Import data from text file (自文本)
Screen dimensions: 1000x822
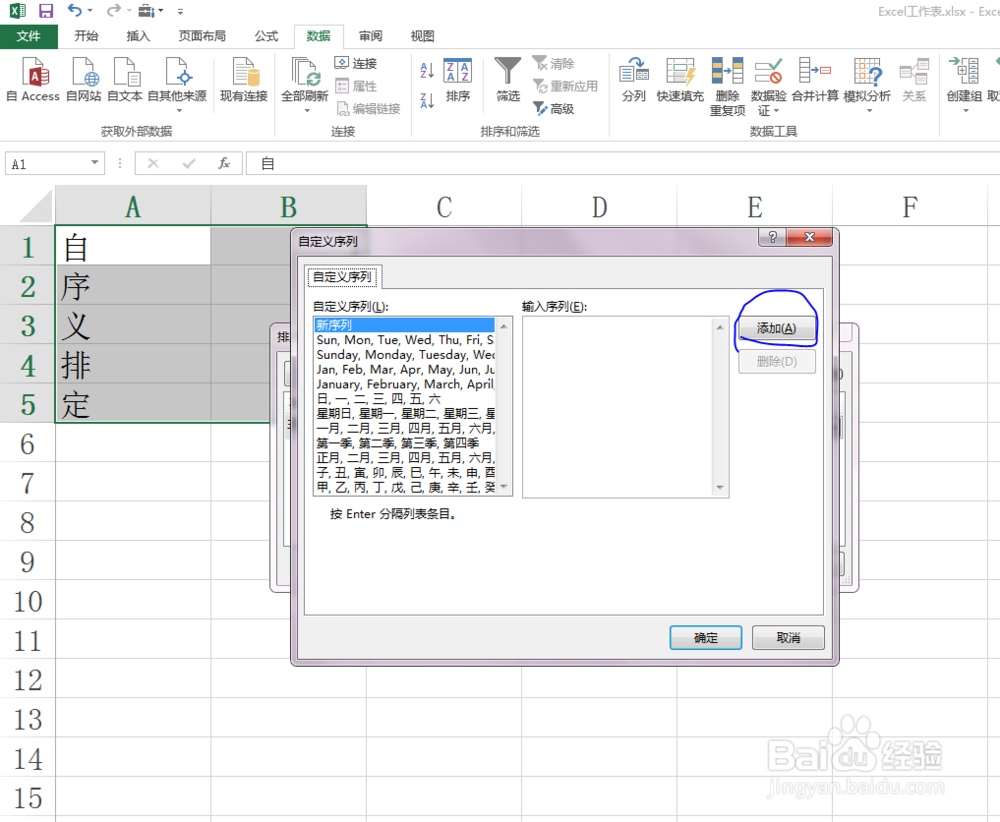tap(125, 79)
